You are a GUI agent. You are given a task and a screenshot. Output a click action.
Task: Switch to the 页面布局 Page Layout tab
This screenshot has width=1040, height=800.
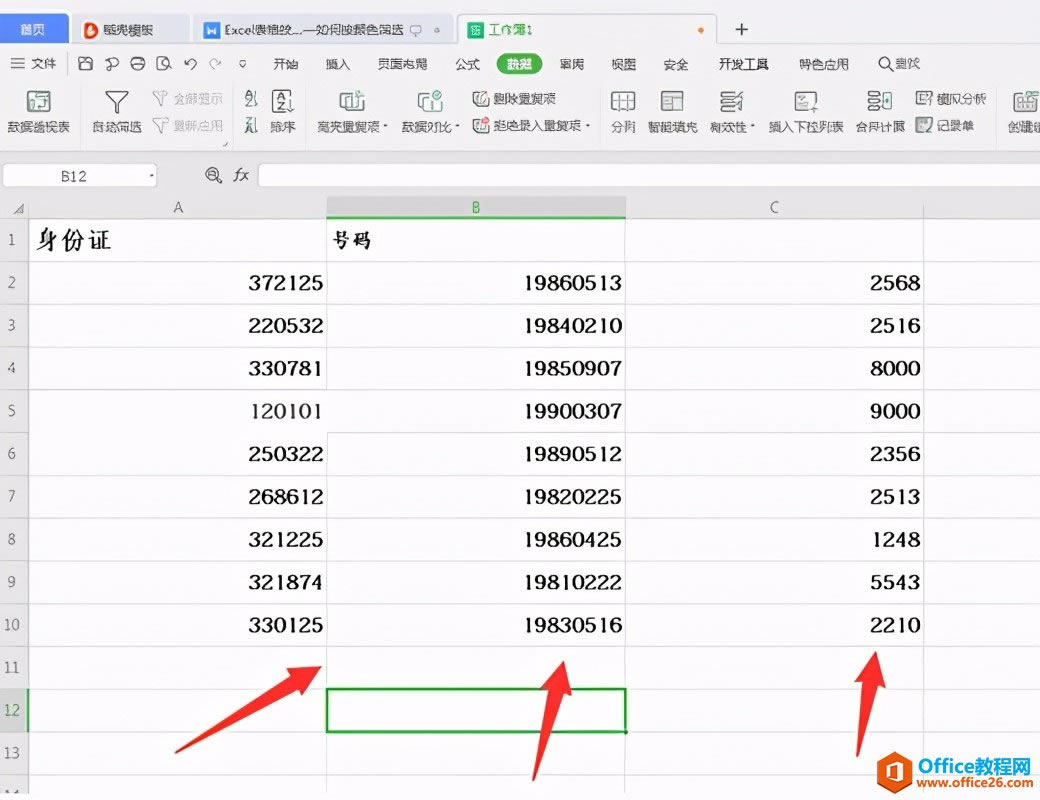(403, 64)
